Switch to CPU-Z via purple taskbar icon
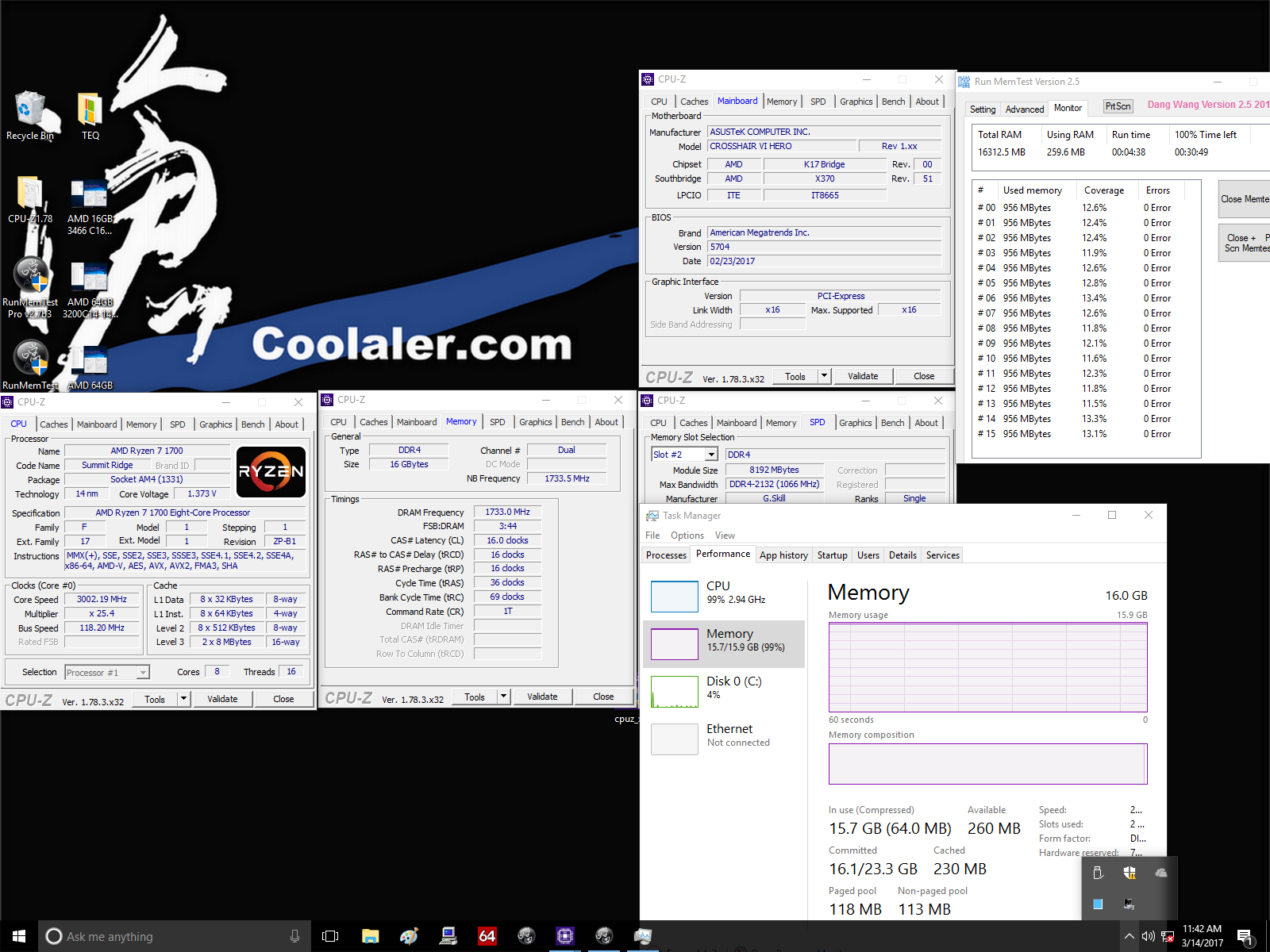 (x=564, y=936)
